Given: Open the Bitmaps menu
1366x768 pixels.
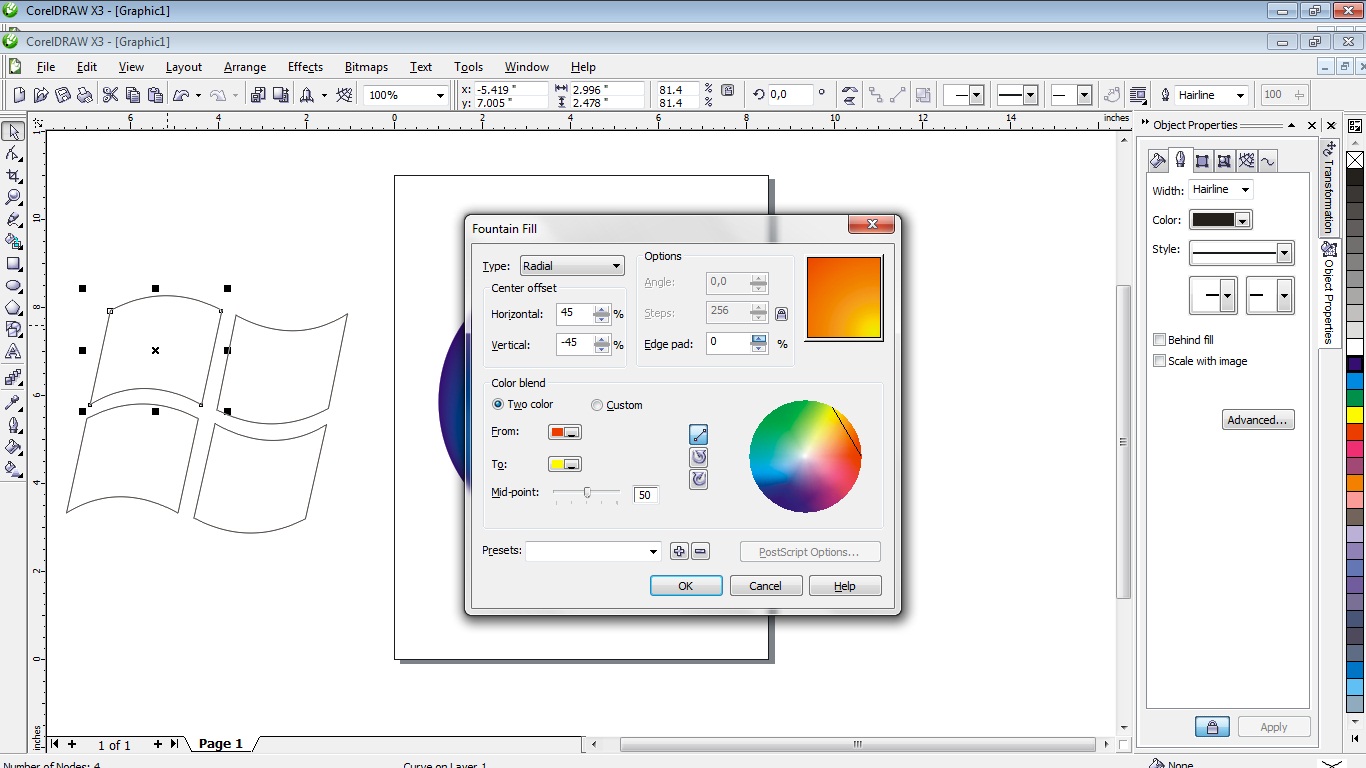Looking at the screenshot, I should tap(366, 67).
